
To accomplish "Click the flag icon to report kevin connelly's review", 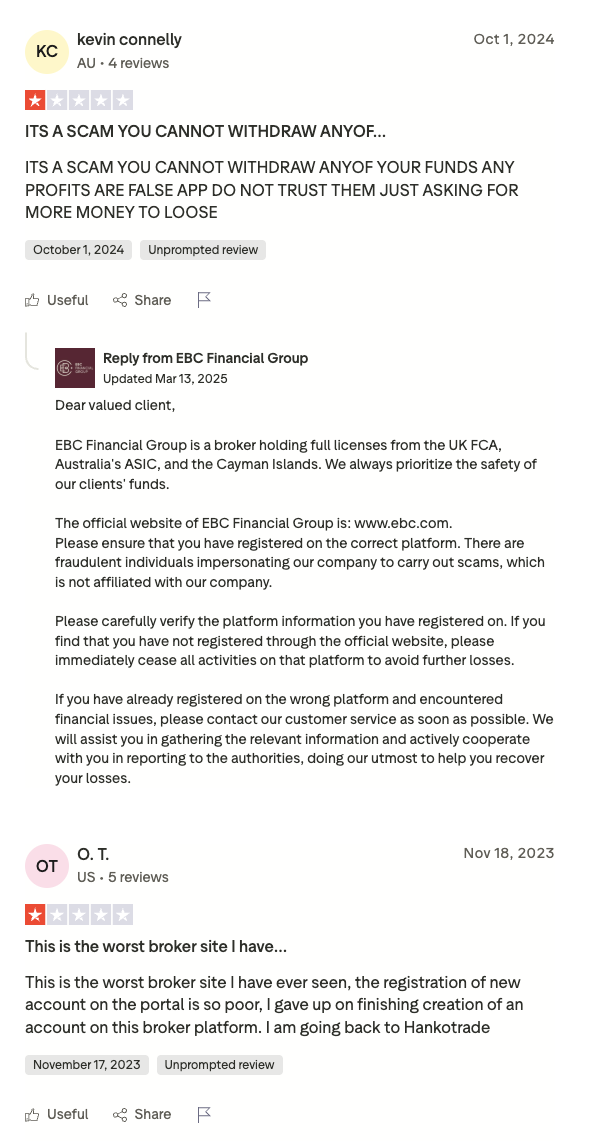I will [x=205, y=299].
